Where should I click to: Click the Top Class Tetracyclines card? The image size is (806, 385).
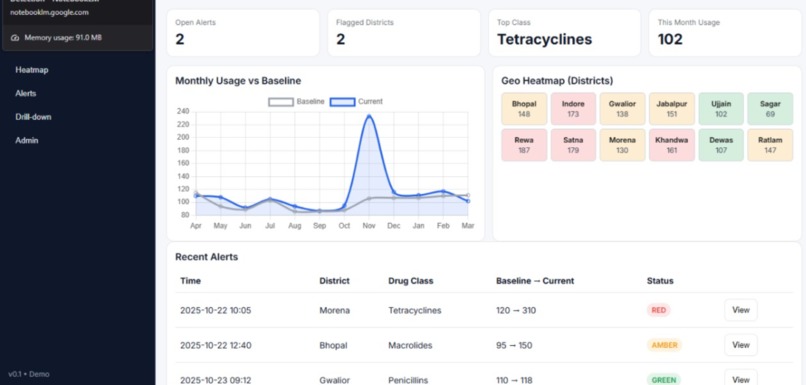[564, 33]
